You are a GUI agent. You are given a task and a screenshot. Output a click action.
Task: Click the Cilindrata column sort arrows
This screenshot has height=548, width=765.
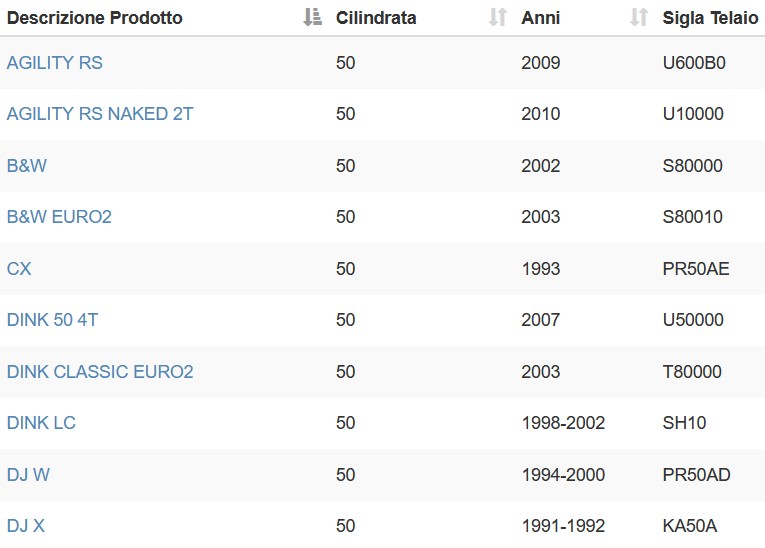(498, 17)
